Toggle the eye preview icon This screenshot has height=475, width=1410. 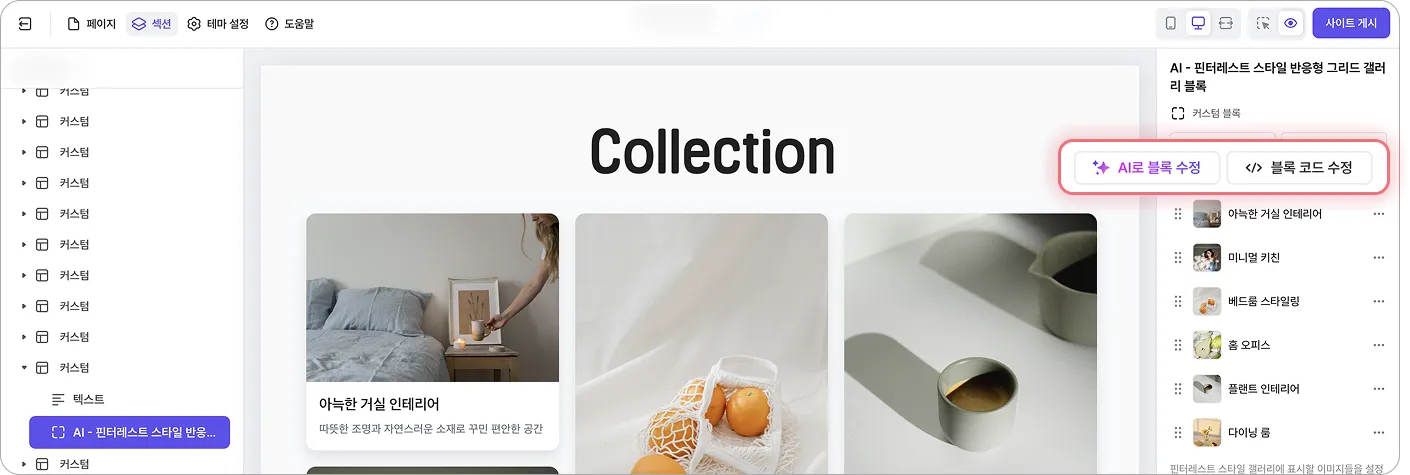point(1291,23)
